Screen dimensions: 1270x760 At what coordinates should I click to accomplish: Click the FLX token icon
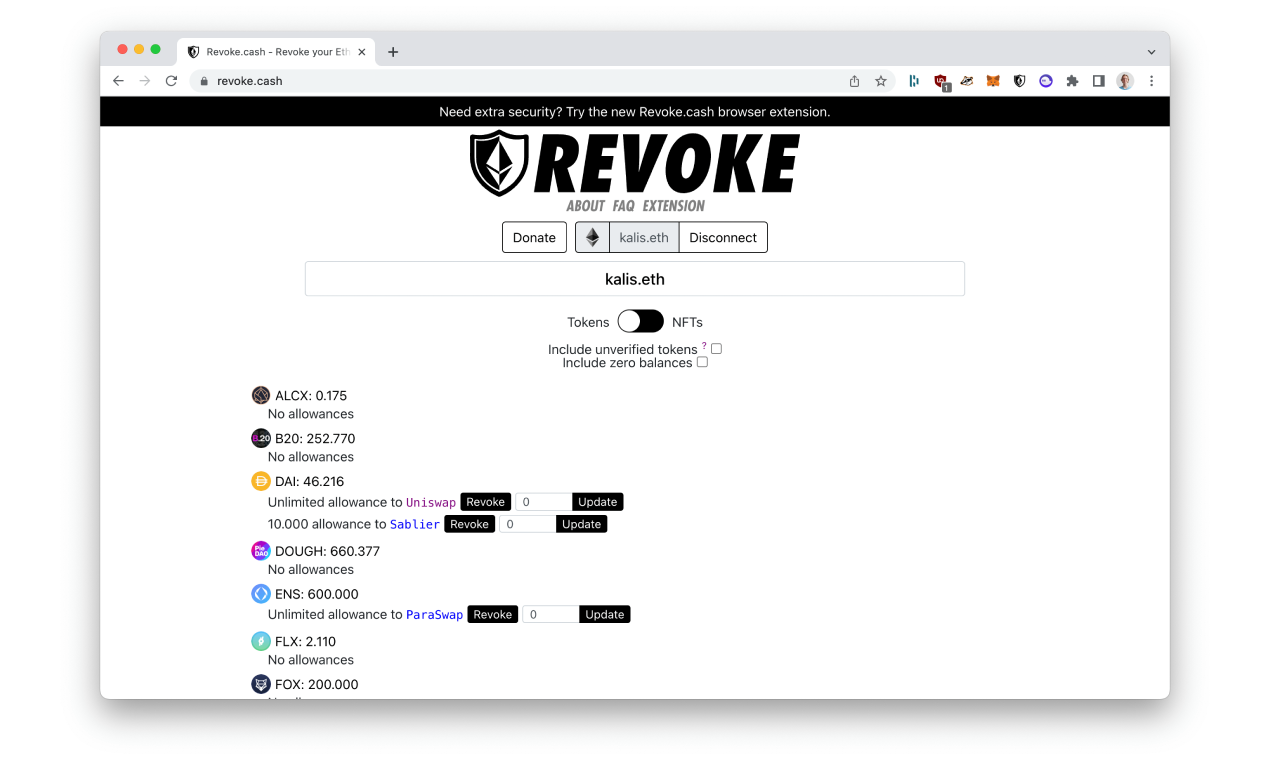pyautogui.click(x=261, y=641)
